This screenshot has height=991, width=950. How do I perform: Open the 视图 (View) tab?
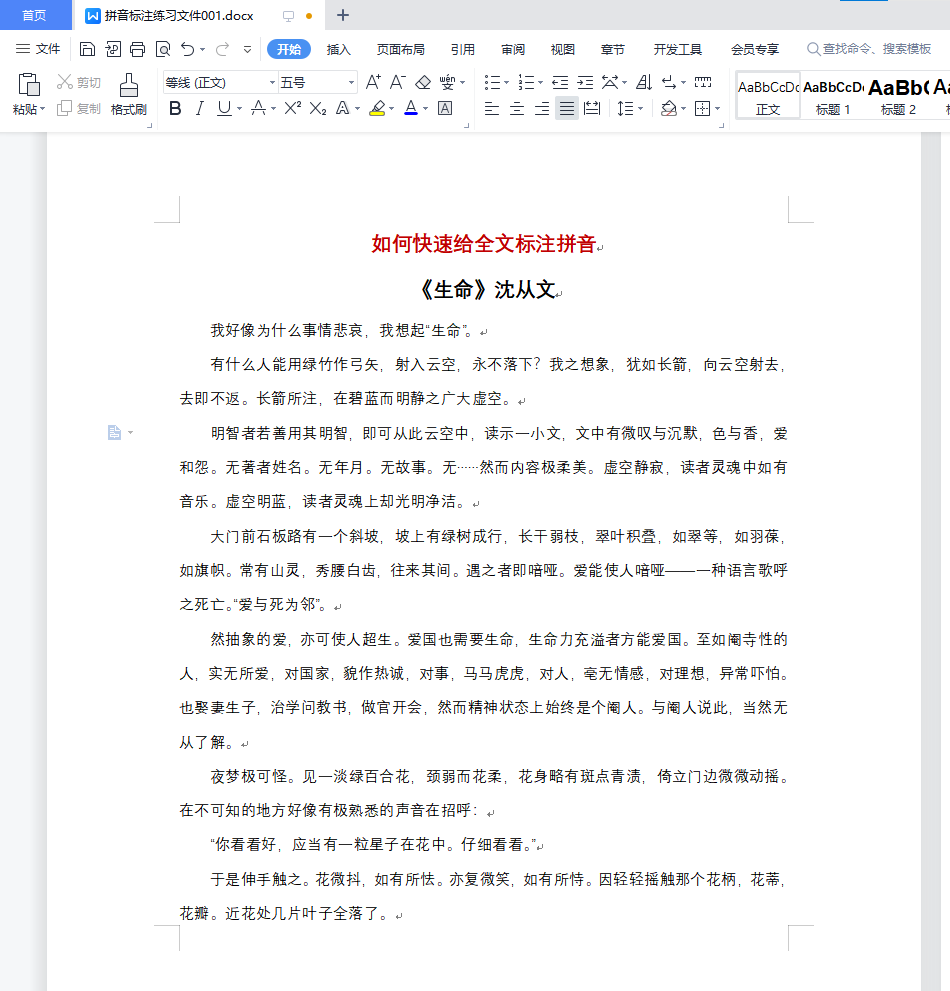point(563,49)
